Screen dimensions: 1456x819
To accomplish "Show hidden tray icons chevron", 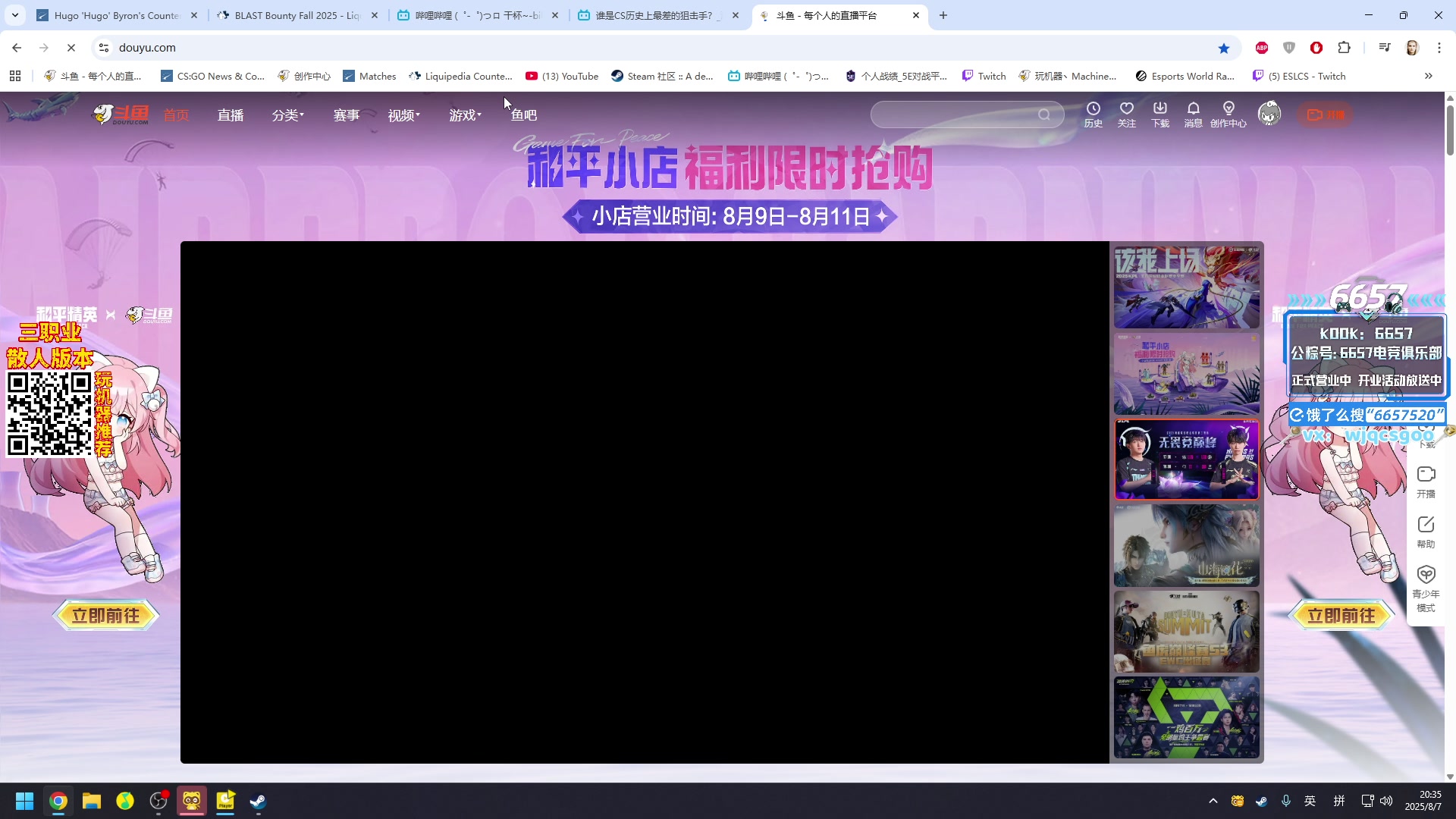I will click(1213, 801).
